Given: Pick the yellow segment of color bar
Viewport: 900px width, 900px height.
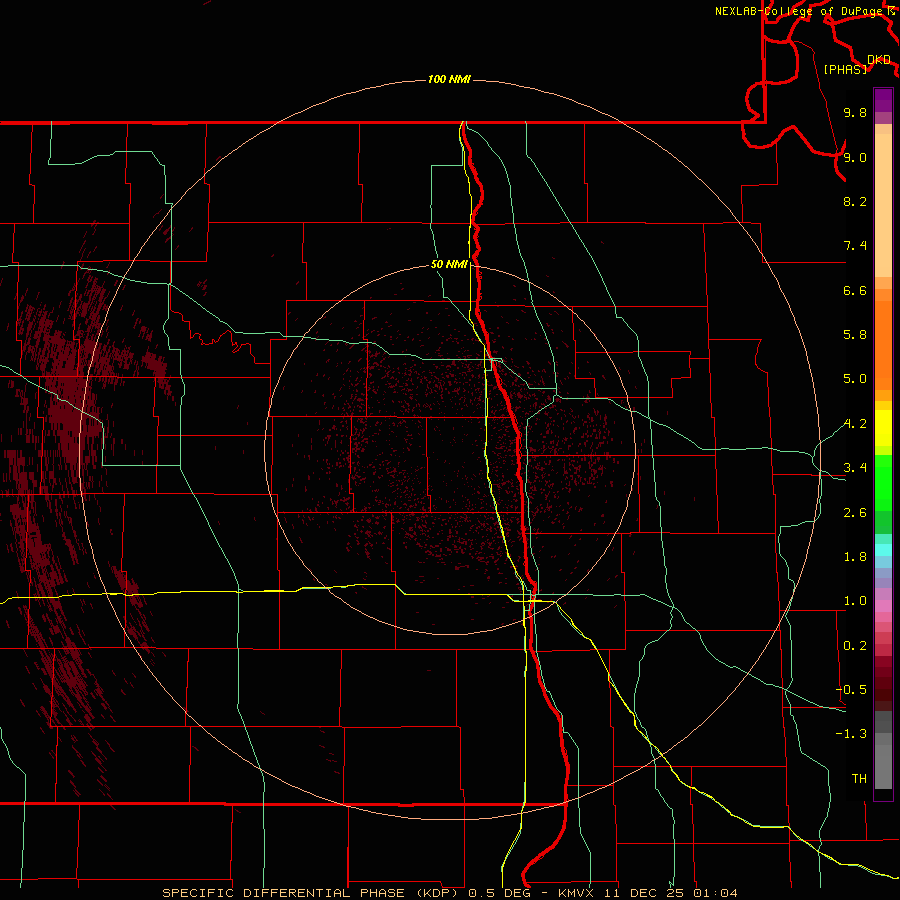Looking at the screenshot, I should pyautogui.click(x=883, y=428).
